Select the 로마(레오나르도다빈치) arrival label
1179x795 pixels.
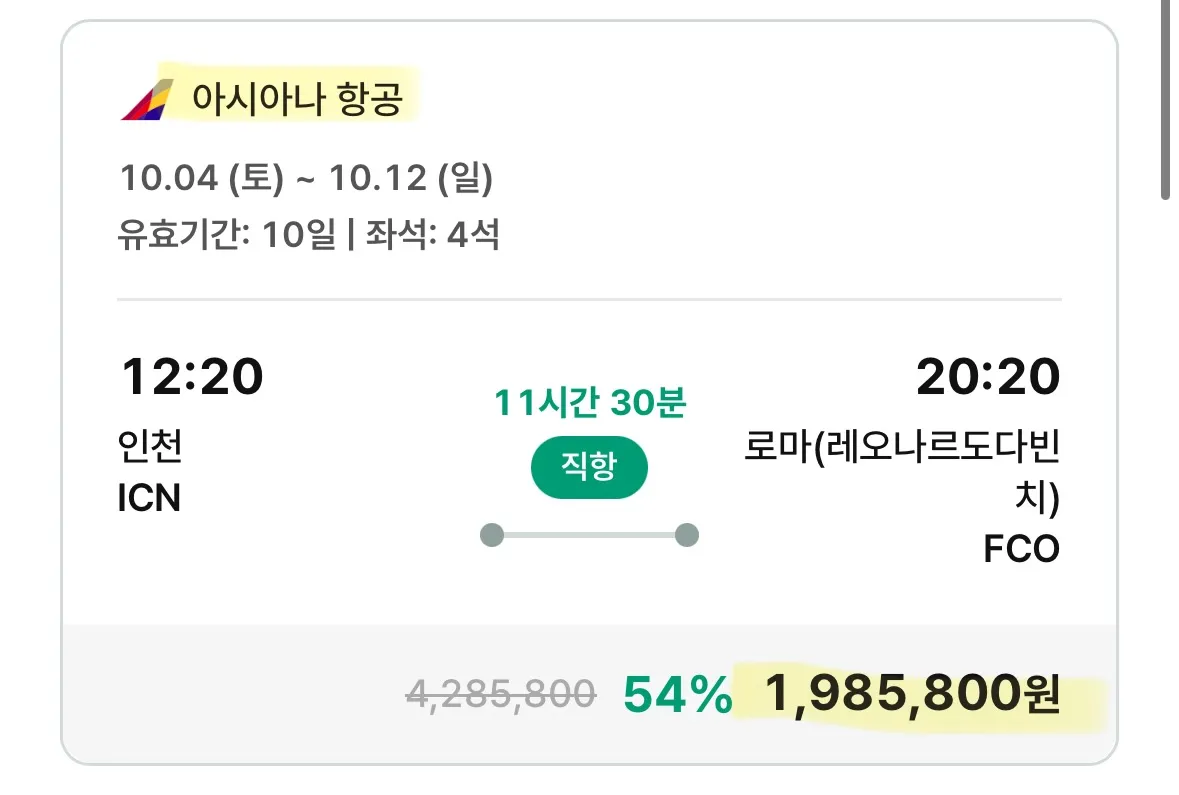pyautogui.click(x=905, y=472)
